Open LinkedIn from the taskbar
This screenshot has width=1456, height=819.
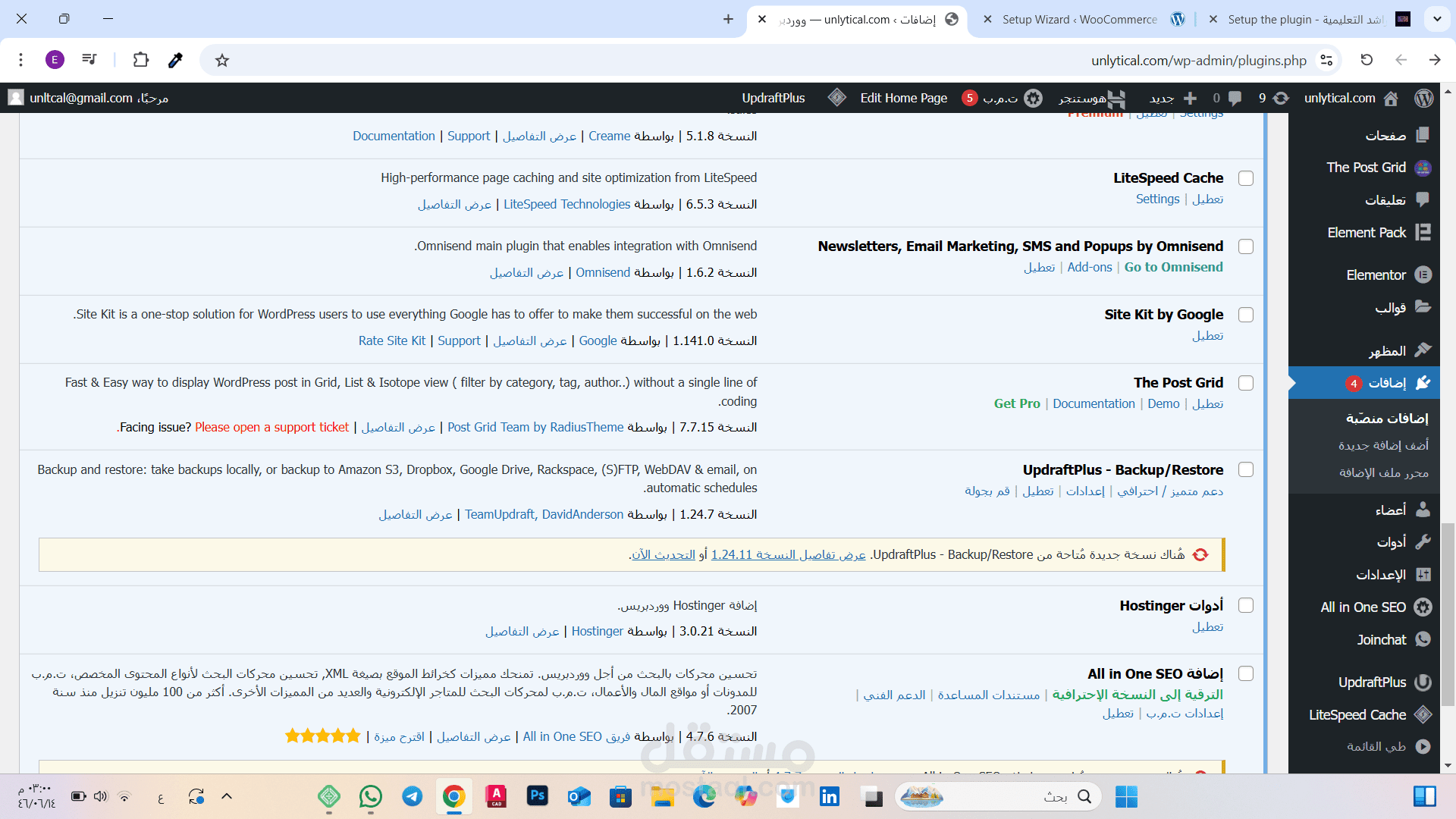pyautogui.click(x=830, y=796)
